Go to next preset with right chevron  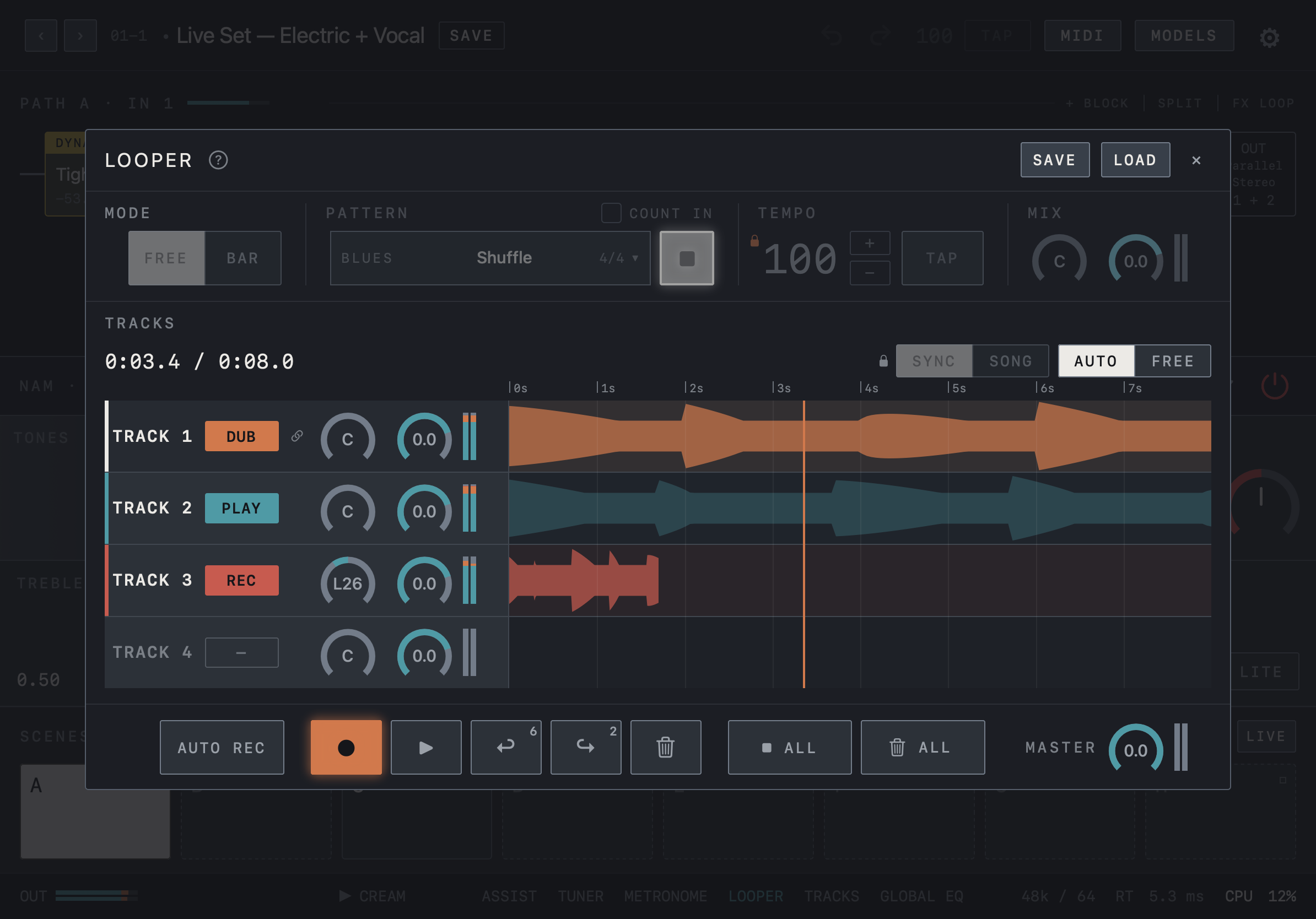coord(80,35)
